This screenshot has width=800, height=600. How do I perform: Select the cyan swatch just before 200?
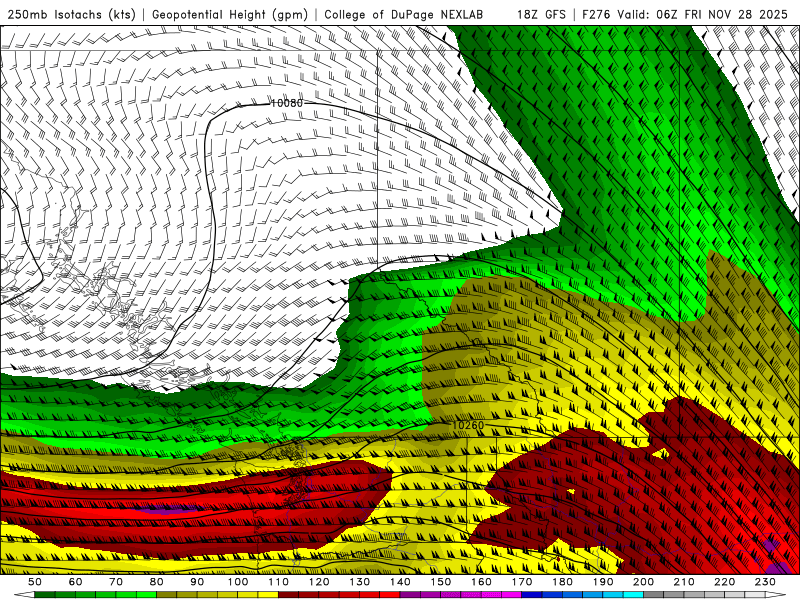click(633, 594)
